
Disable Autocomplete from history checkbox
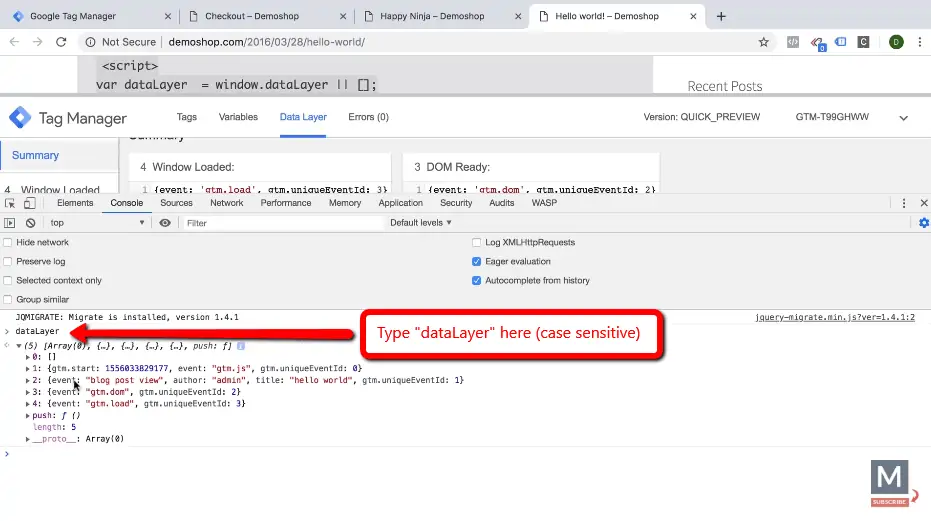point(476,280)
